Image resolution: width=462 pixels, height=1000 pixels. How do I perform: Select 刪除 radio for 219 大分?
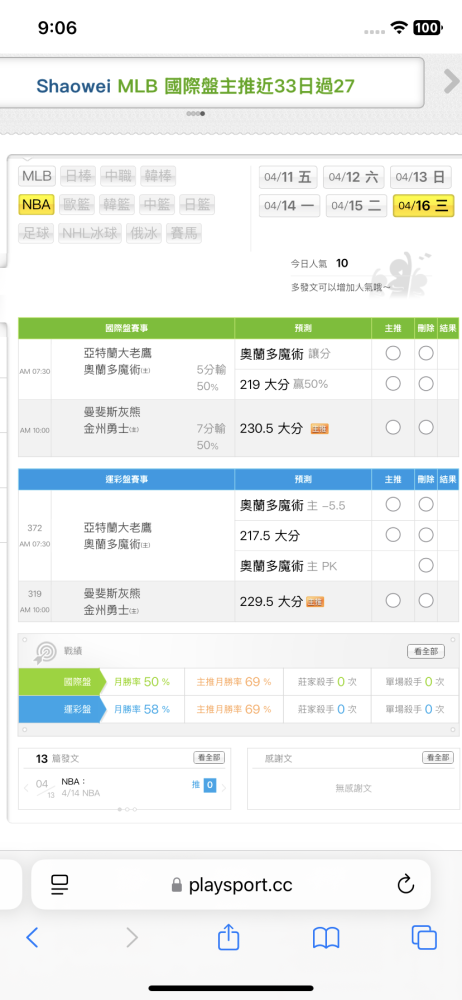click(426, 383)
